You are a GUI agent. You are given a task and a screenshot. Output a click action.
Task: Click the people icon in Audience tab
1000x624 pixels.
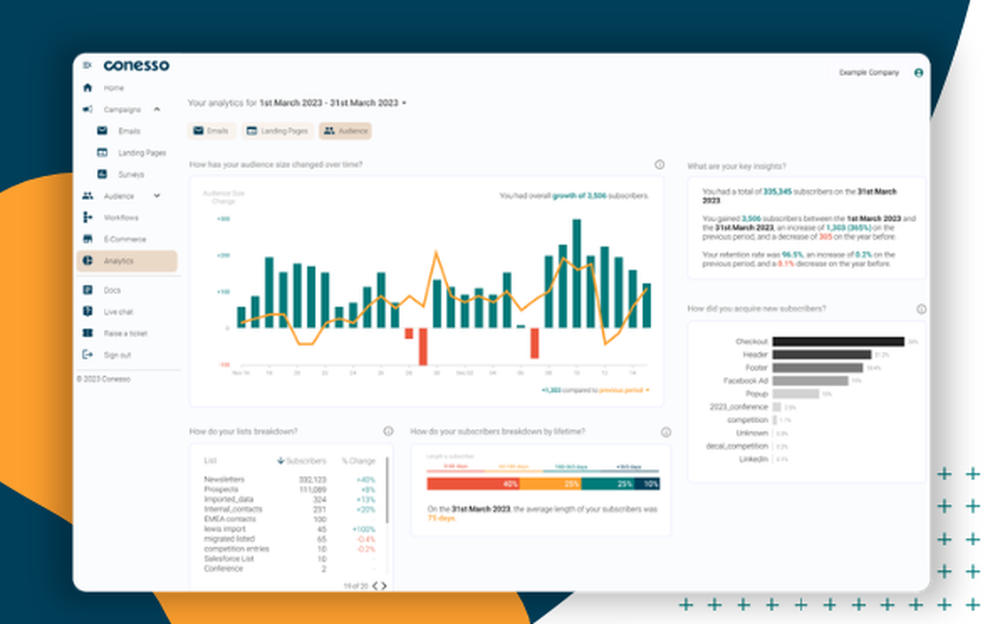[329, 131]
